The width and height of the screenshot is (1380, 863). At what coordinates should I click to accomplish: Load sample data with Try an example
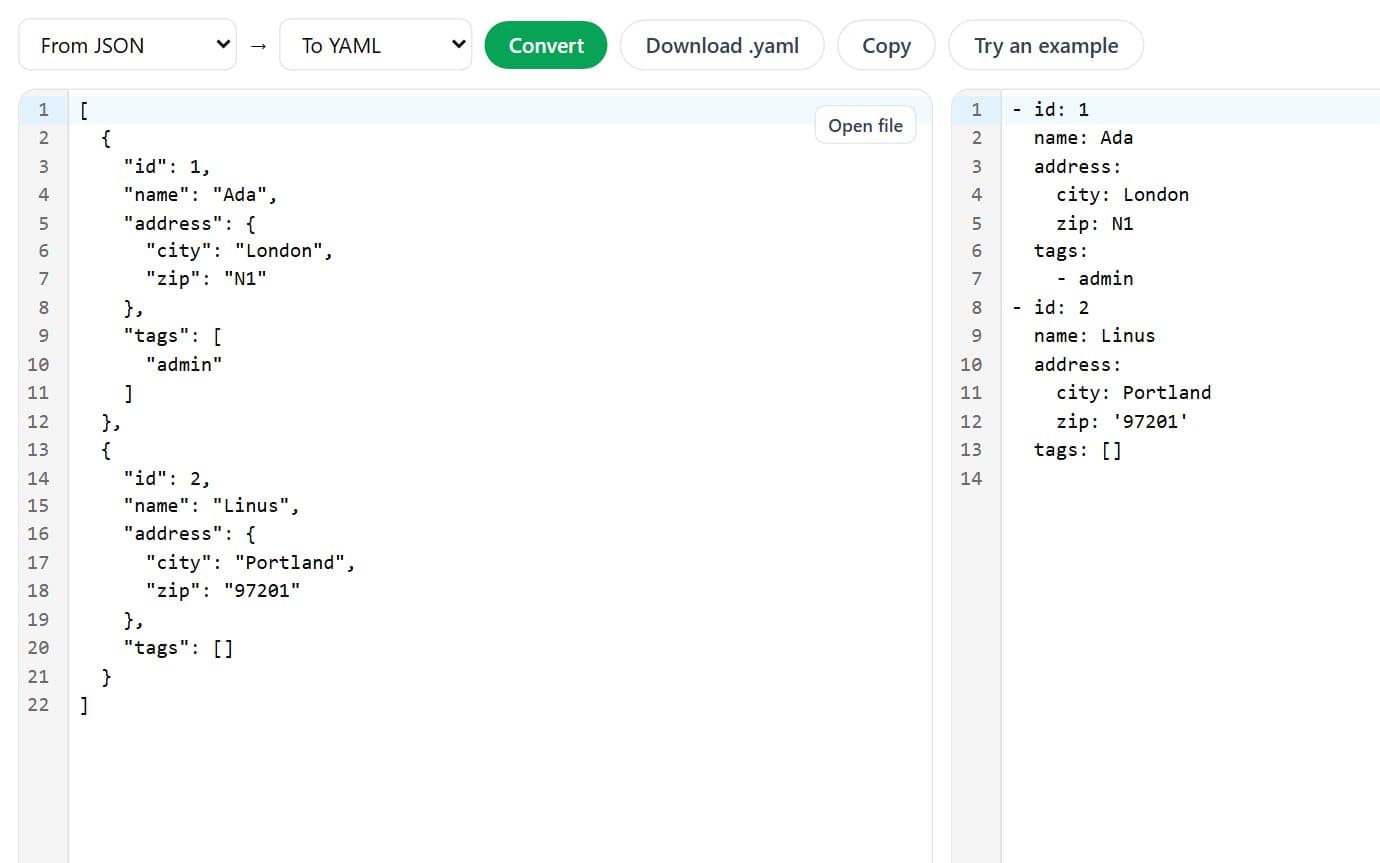(x=1046, y=45)
